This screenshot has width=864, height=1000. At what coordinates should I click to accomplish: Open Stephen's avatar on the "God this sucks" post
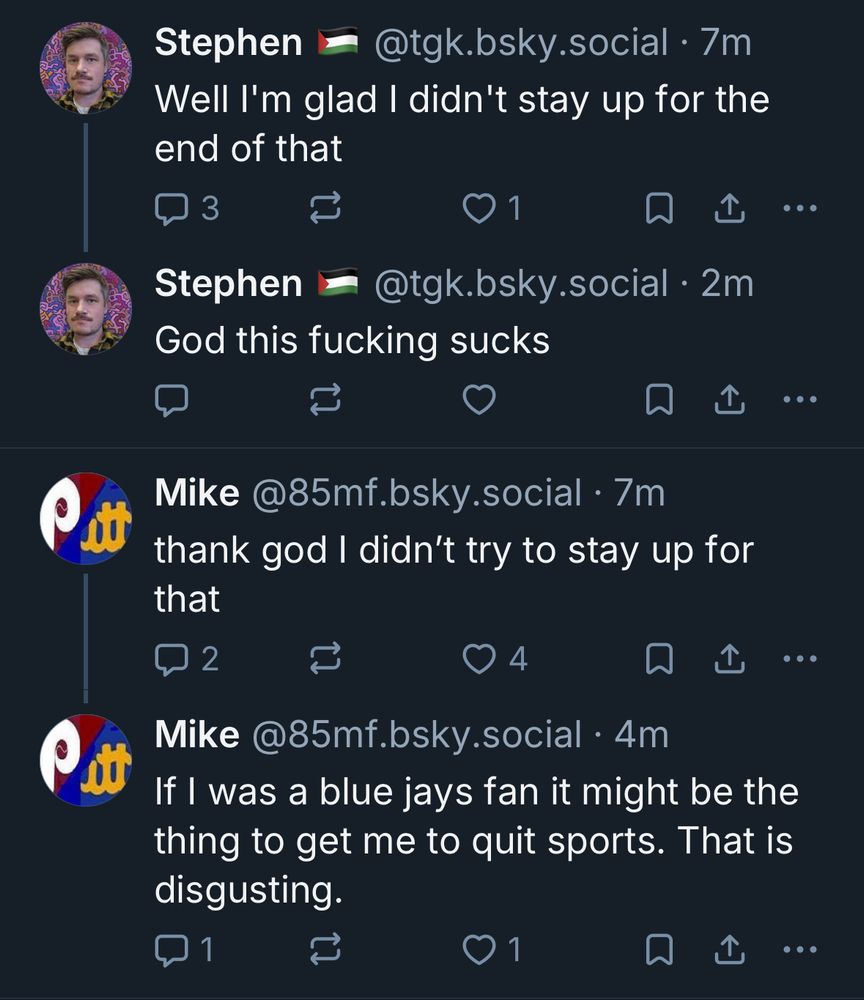coord(85,309)
